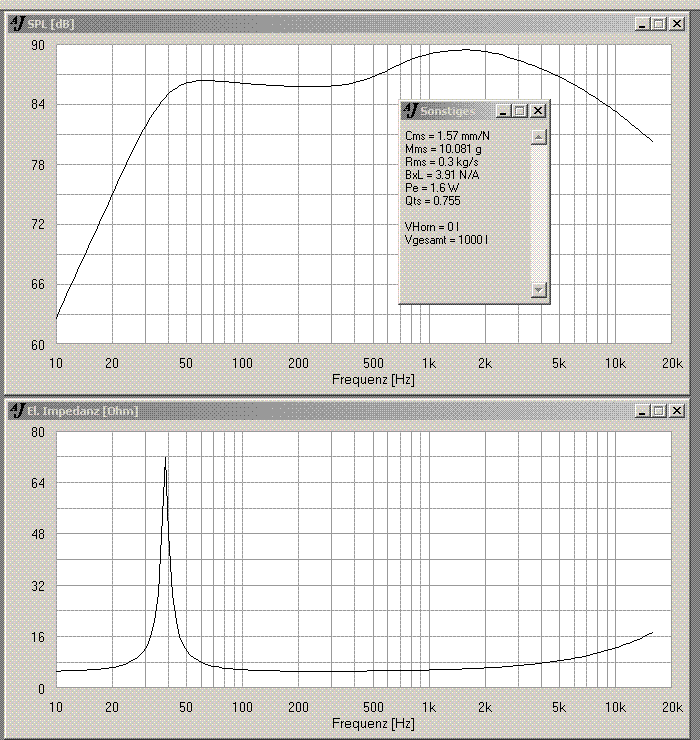This screenshot has height=740, width=700.
Task: Click the 90 label on SPL axis
Action: tap(38, 45)
